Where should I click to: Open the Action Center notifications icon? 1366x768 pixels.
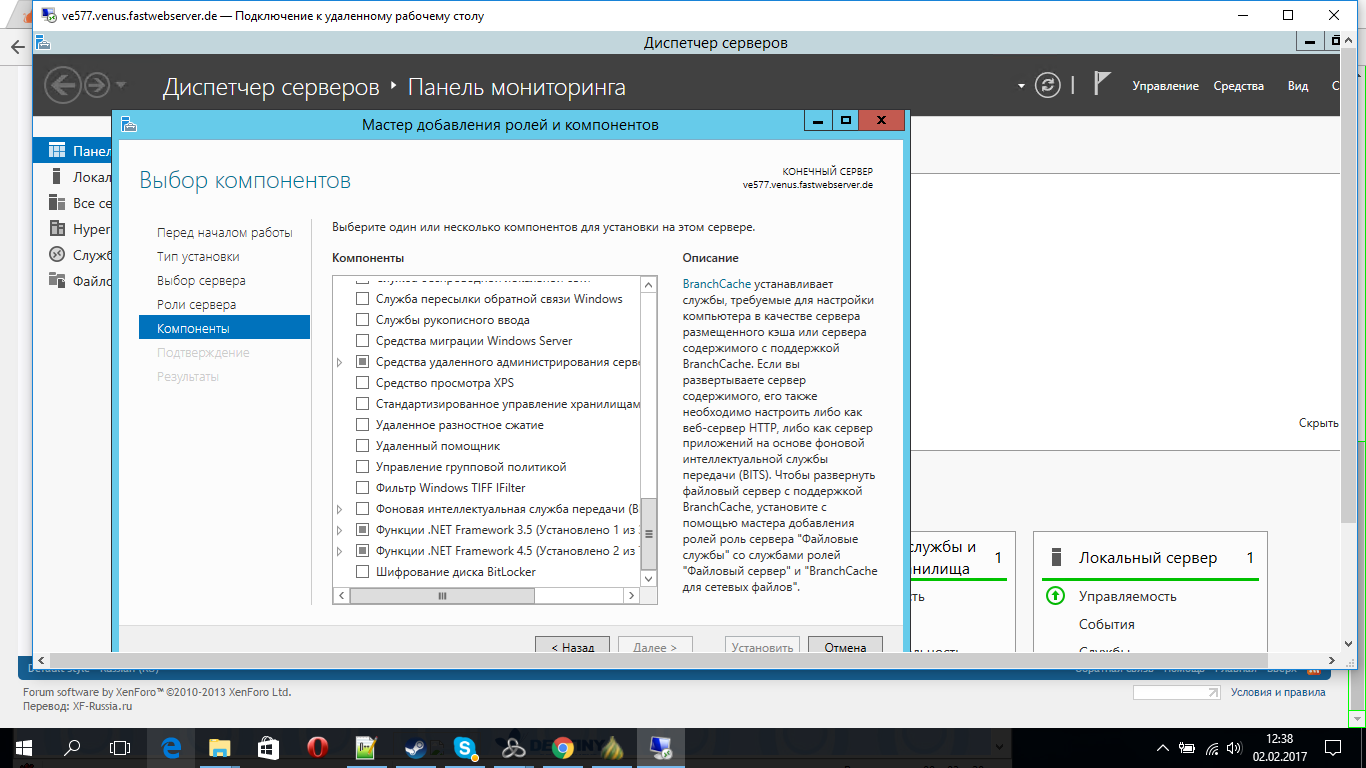tap(1334, 747)
